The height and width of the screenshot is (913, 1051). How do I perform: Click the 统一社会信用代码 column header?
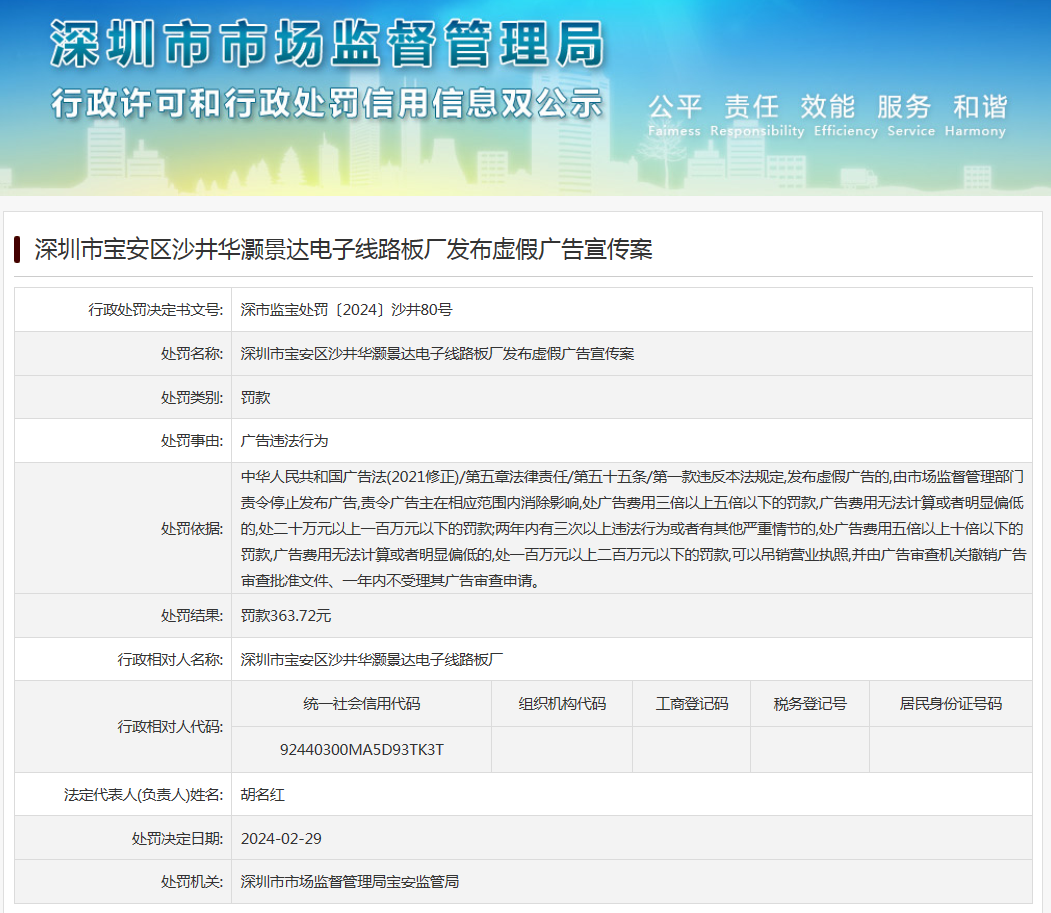pos(362,703)
